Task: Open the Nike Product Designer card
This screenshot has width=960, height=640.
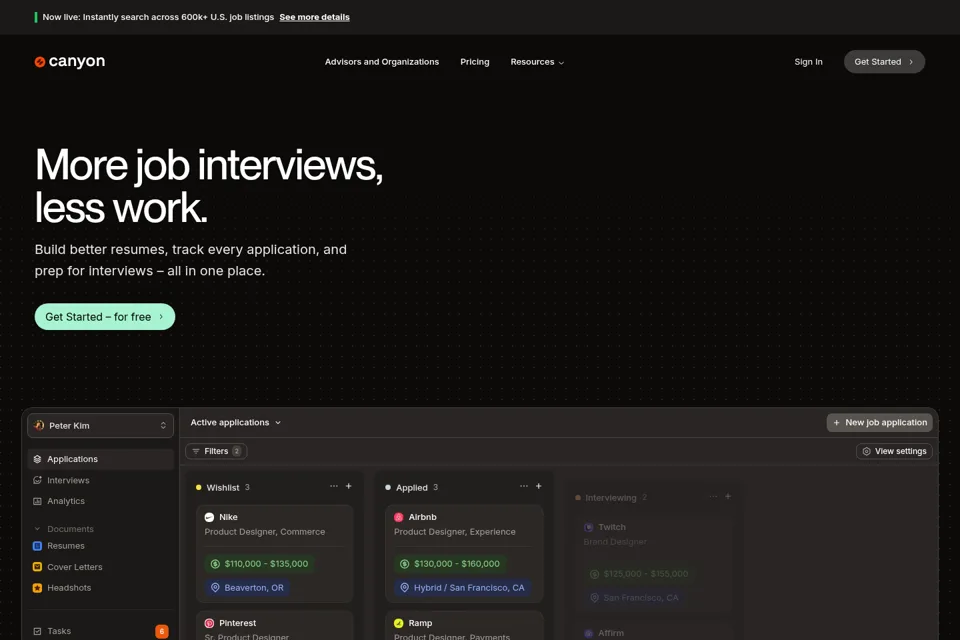Action: (274, 554)
